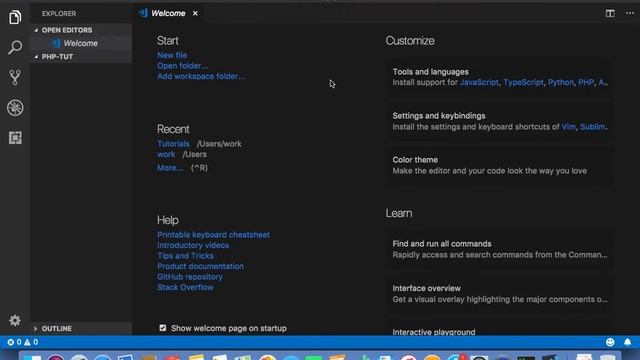Click the Tools and languages heading

[431, 72]
